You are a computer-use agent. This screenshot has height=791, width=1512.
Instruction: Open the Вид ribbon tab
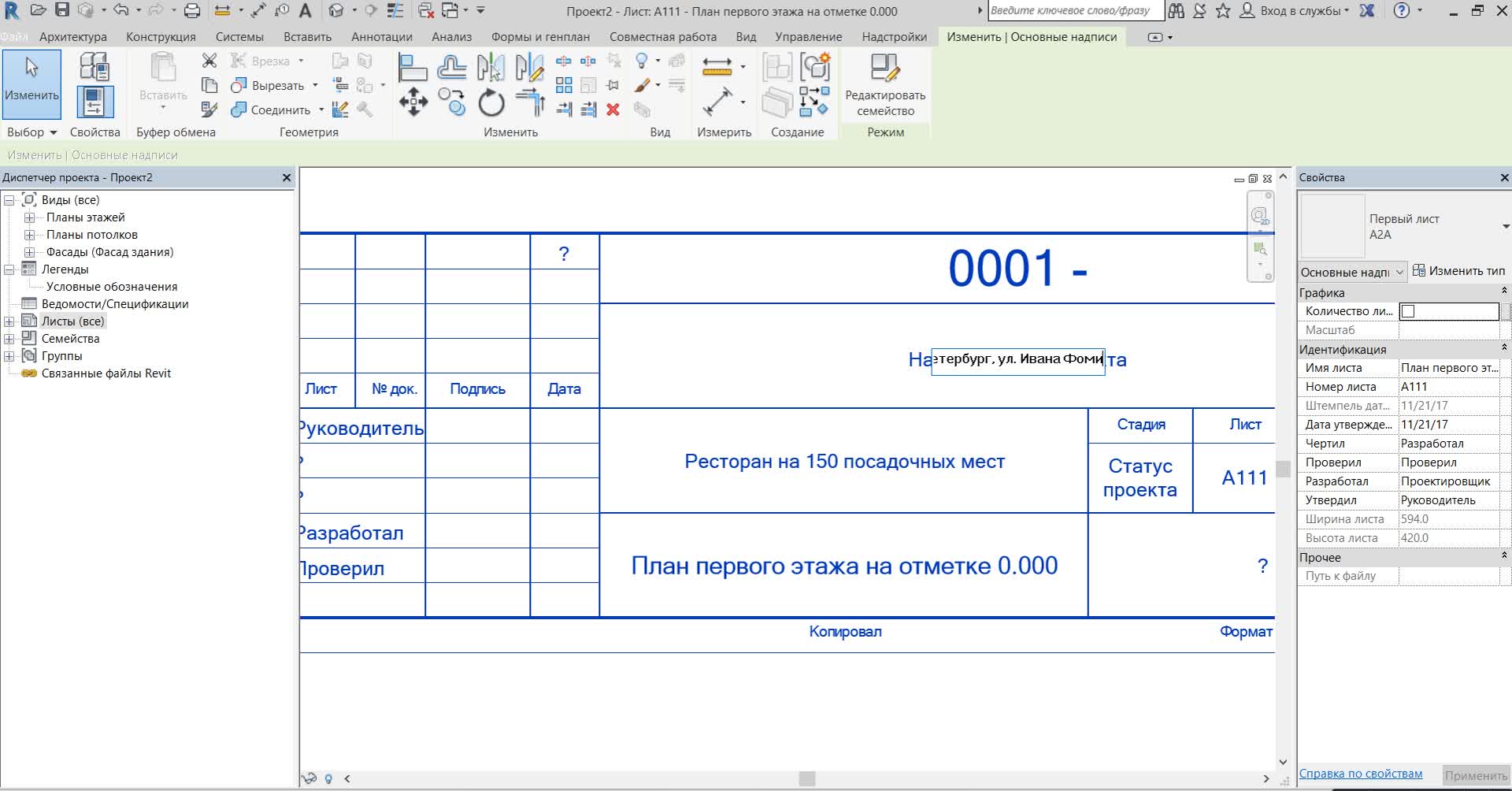(x=746, y=37)
